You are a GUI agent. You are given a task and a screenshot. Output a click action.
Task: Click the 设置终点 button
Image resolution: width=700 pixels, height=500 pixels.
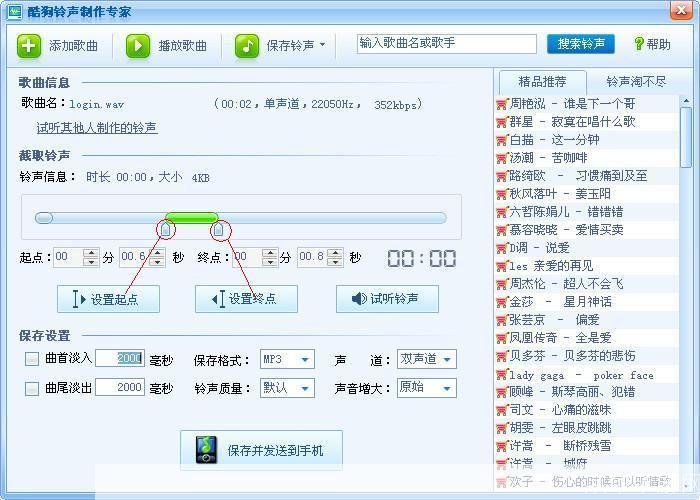(246, 299)
